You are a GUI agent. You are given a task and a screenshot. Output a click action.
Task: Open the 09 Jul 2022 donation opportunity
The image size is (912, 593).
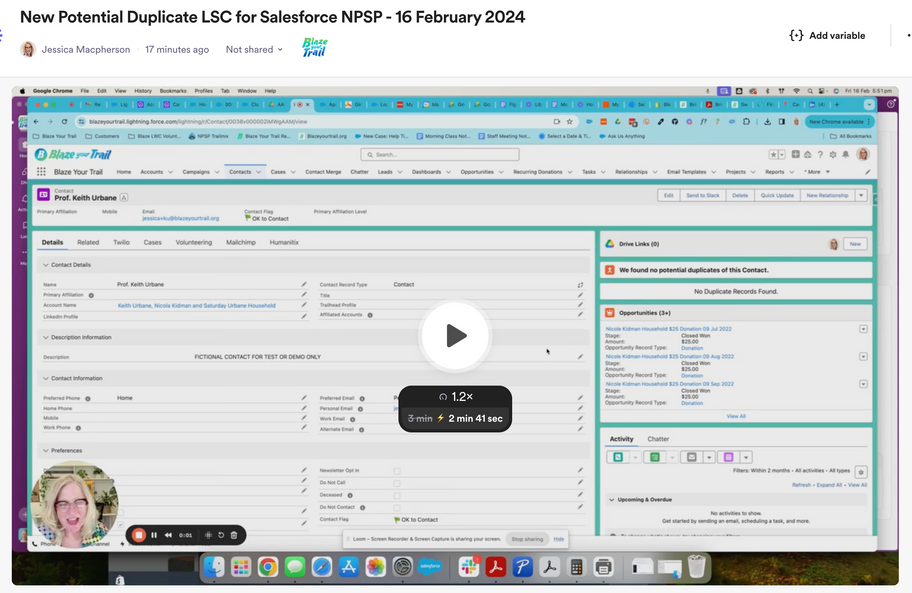(x=668, y=328)
